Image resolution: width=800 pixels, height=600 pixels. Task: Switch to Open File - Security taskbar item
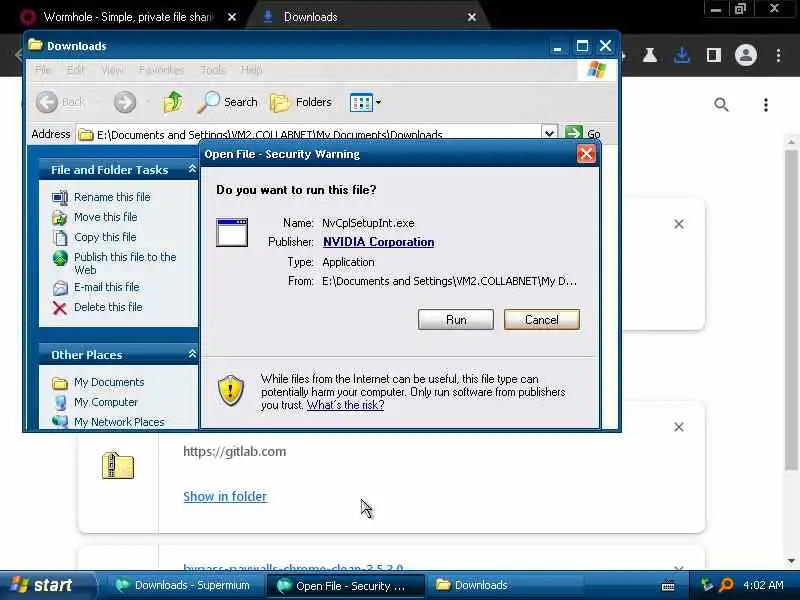(x=345, y=586)
